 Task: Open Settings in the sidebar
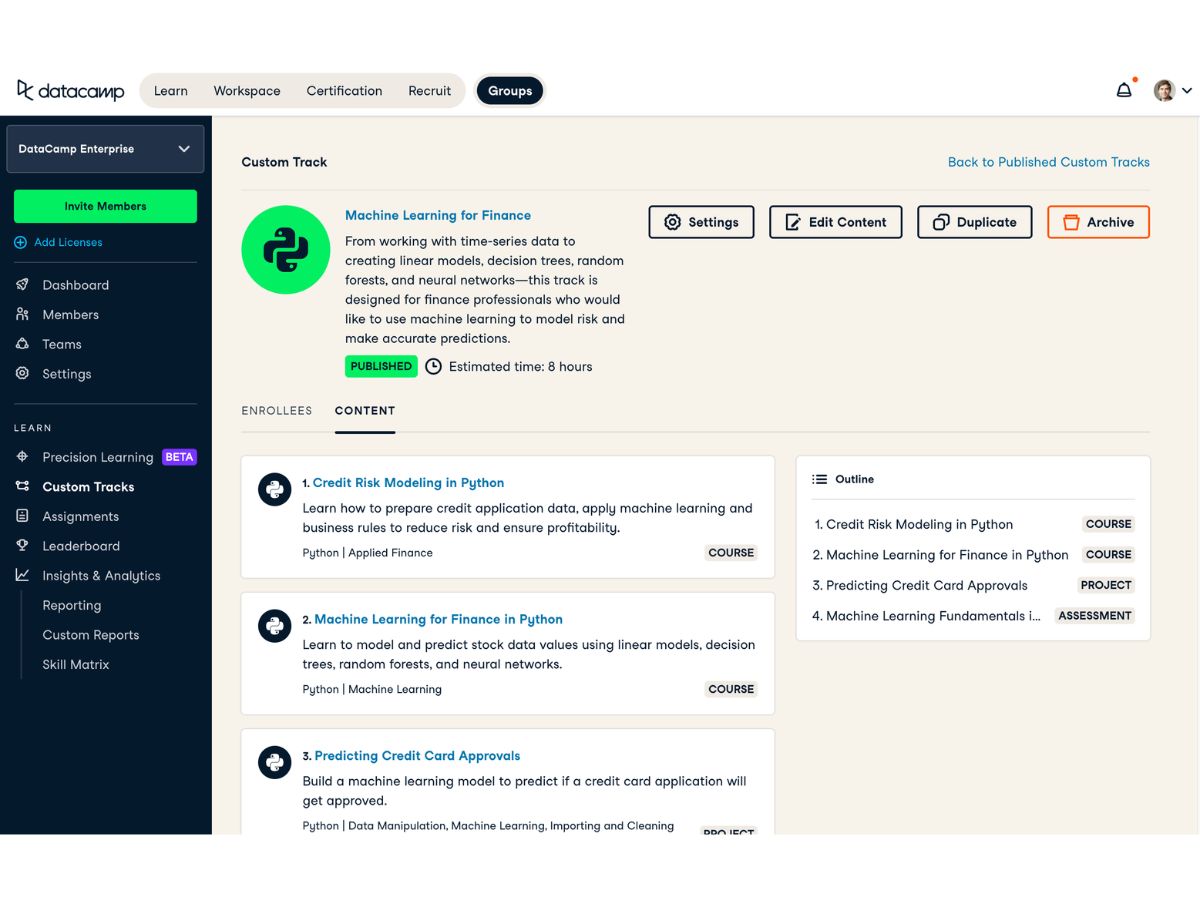coord(67,373)
